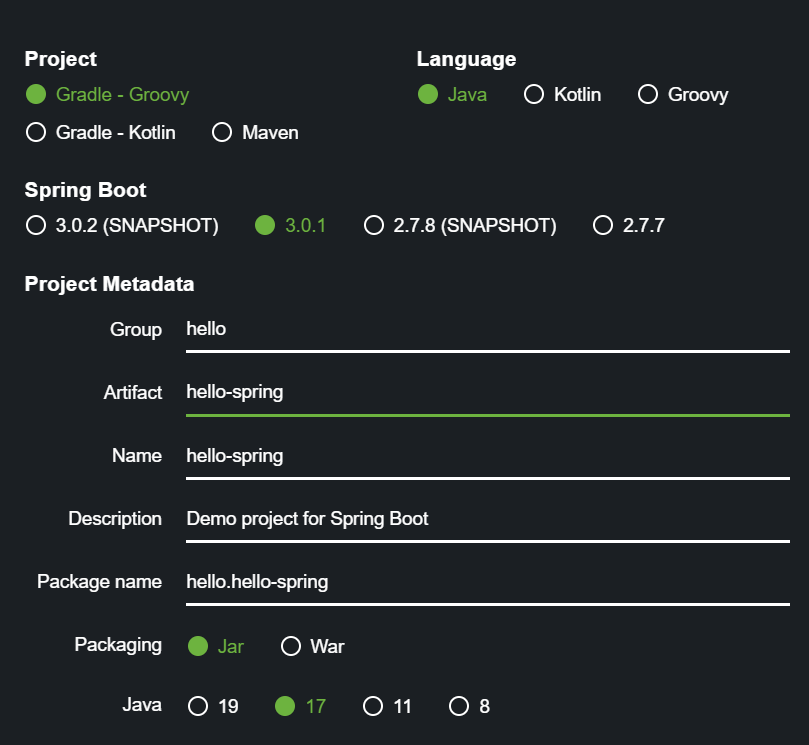Focus the Artifact text field

pyautogui.click(x=487, y=392)
